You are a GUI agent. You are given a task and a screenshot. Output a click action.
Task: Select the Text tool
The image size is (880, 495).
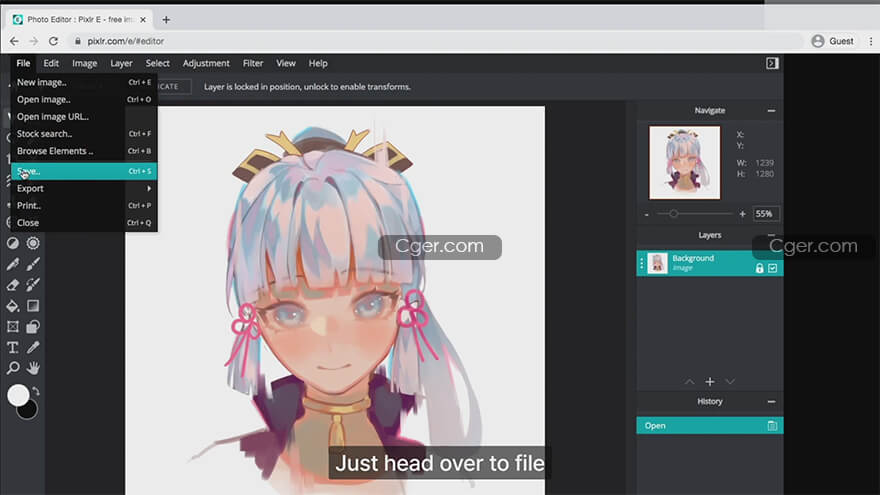13,347
